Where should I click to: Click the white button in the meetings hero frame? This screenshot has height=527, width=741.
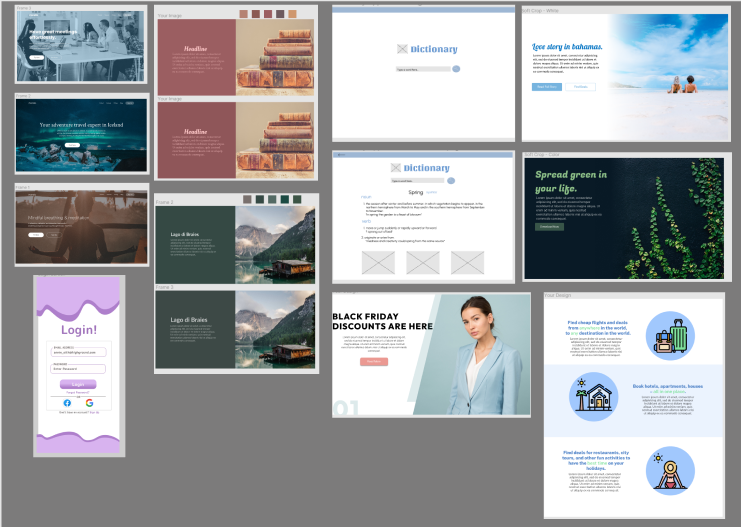point(36,57)
